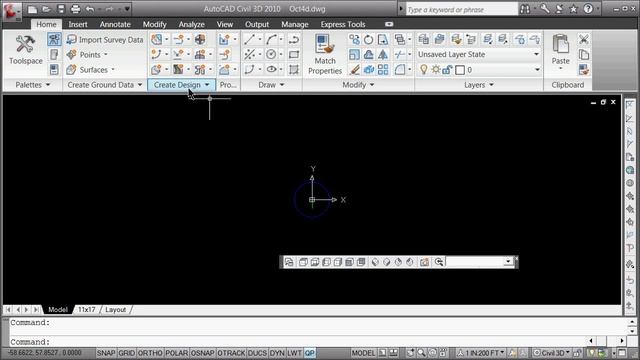Toggle ORTHO mode in status bar
Viewport: 640px width, 360px height.
pyautogui.click(x=150, y=353)
